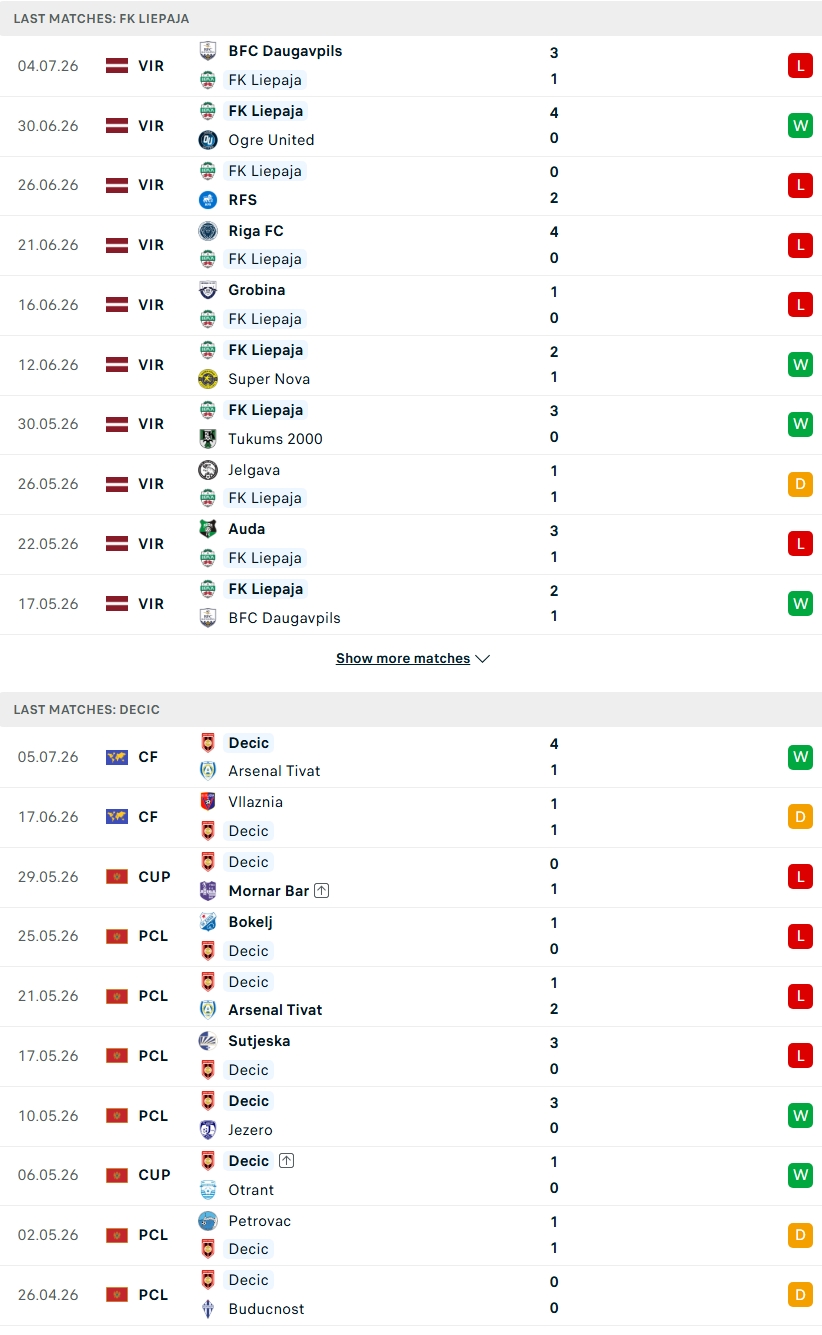Viewport: 822px width, 1335px height.
Task: Click the Ogre United team logo
Action: click(x=208, y=140)
